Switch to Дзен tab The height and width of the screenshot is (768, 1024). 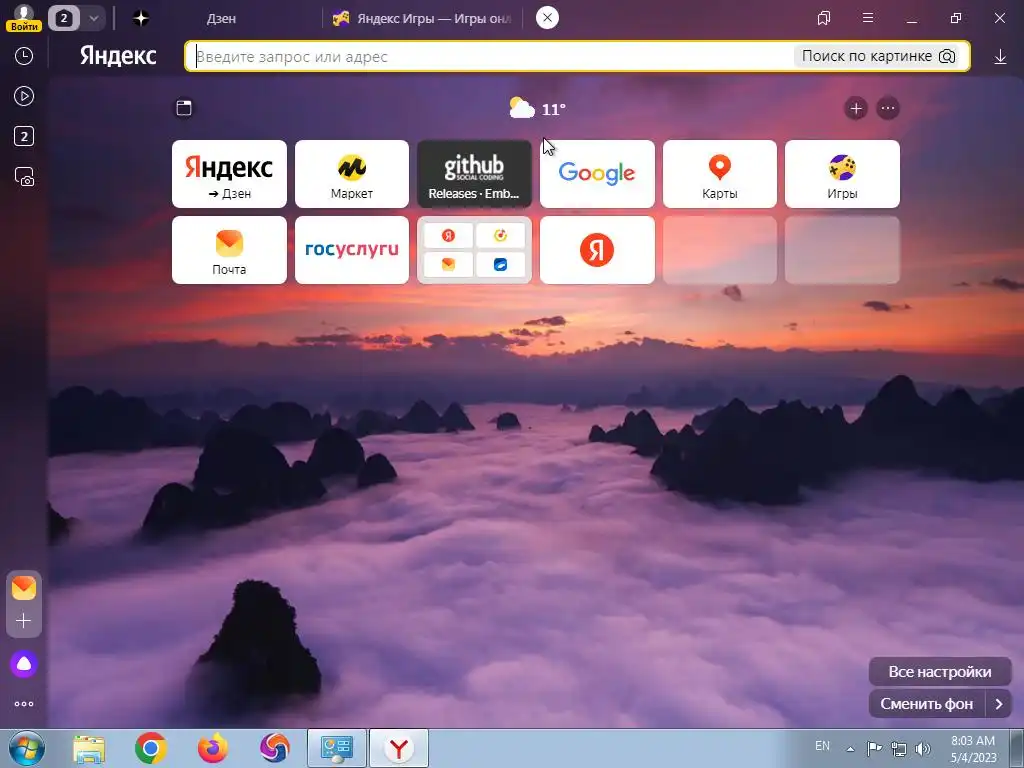coord(221,18)
